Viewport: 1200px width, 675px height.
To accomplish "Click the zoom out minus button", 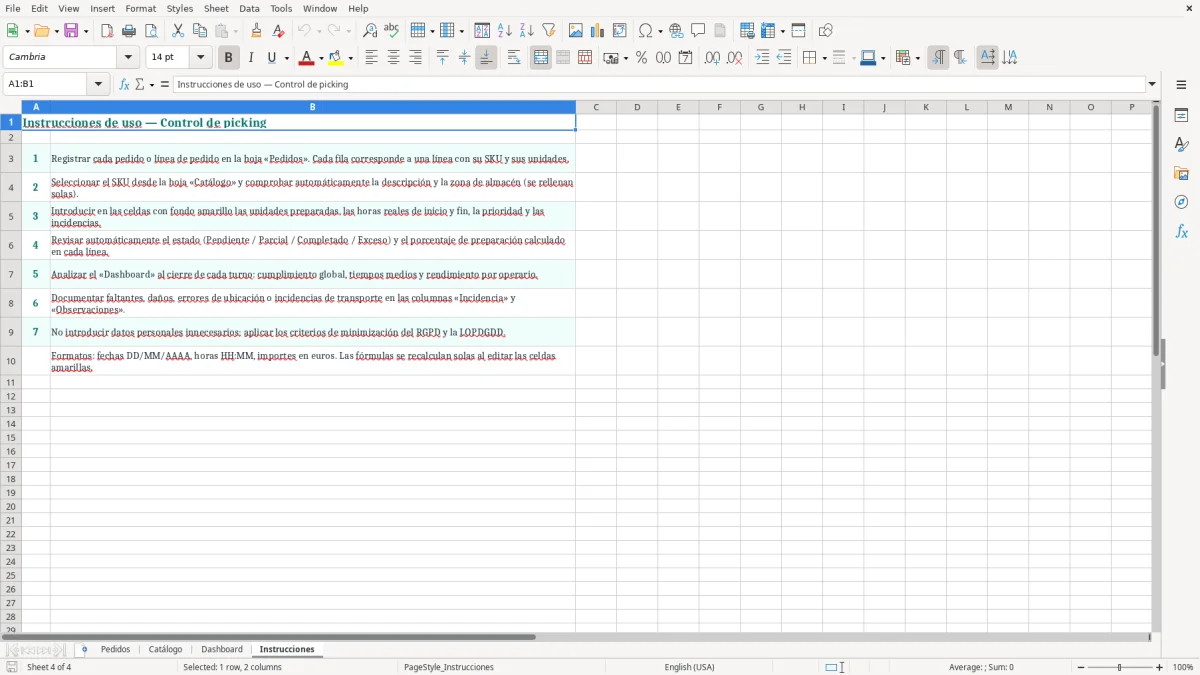I will (1081, 667).
